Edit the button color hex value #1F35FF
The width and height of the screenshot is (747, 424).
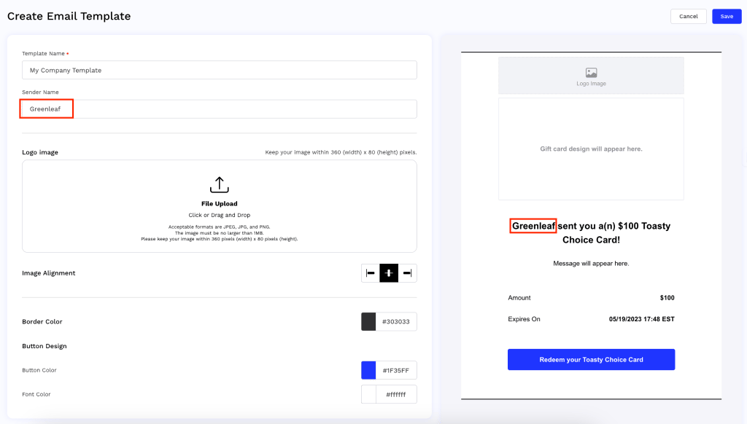[396, 370]
